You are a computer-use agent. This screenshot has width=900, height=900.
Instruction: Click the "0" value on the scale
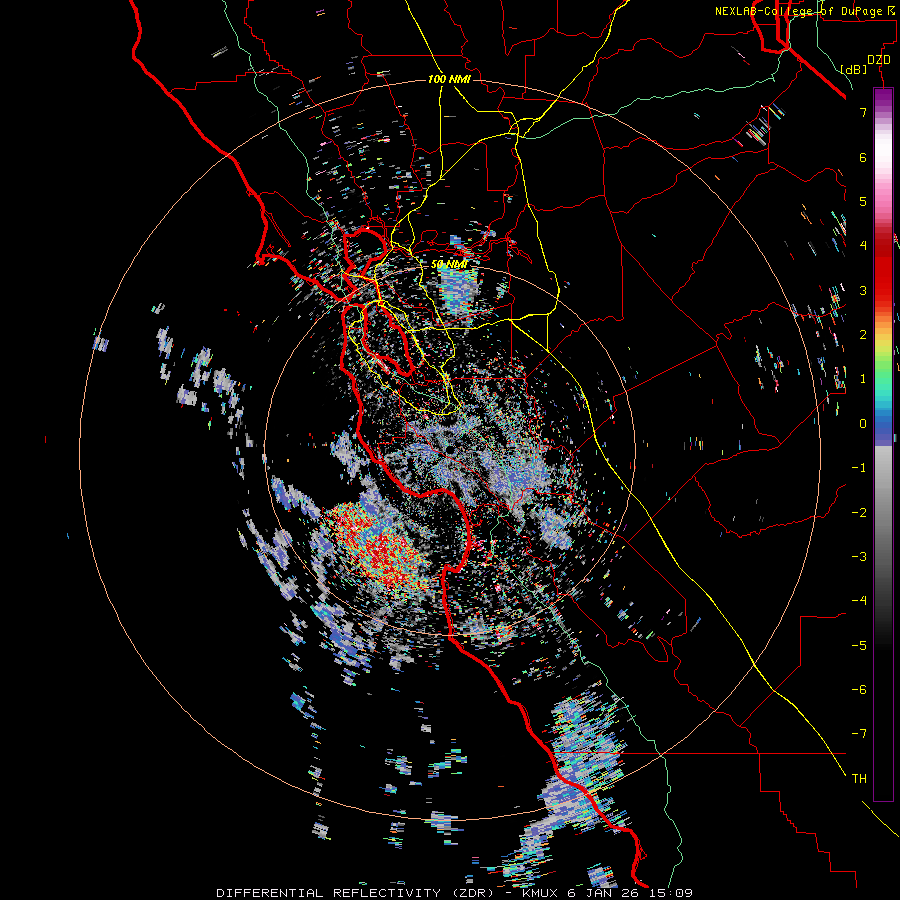(x=863, y=424)
